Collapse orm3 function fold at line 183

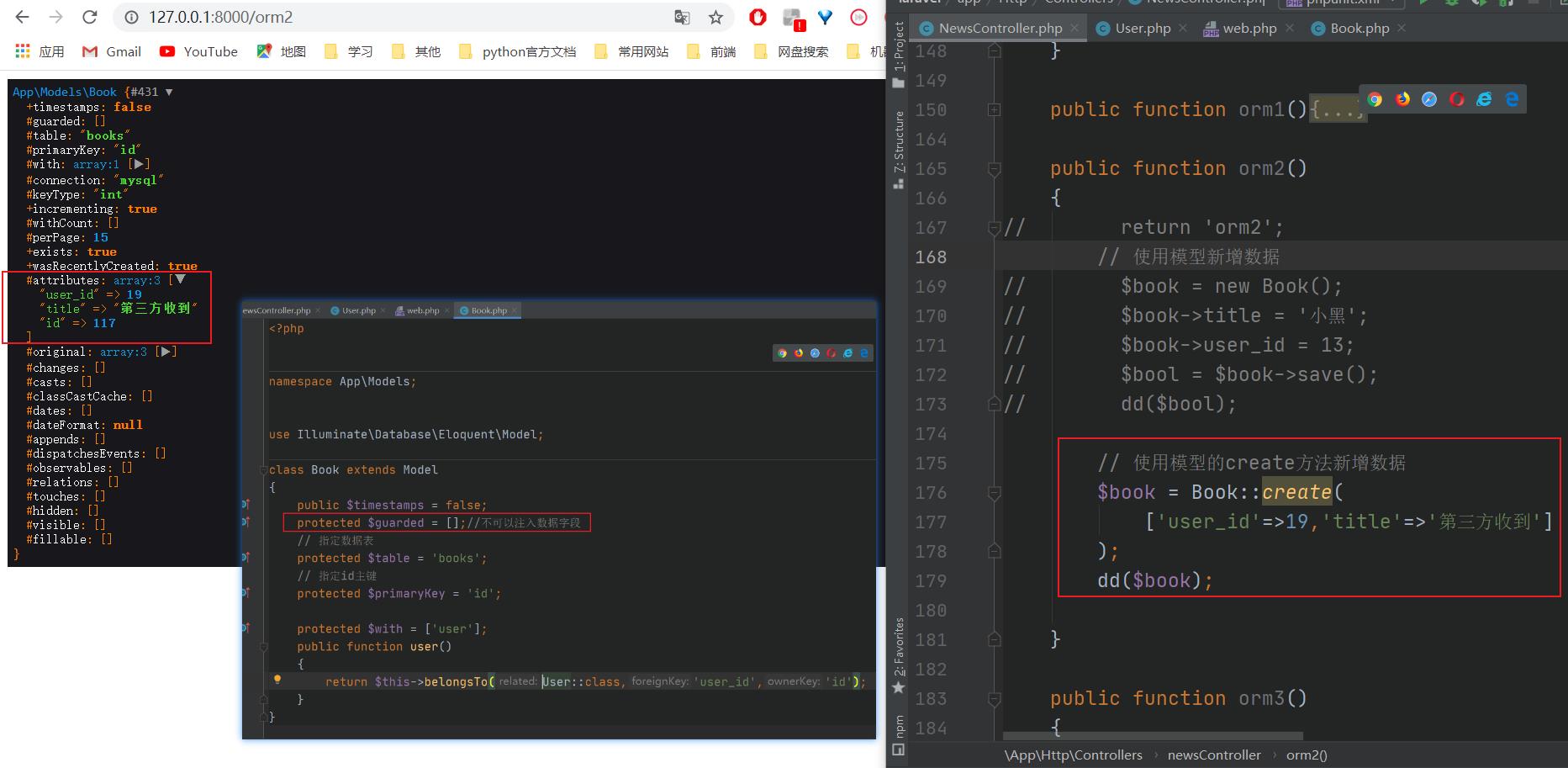pos(995,699)
